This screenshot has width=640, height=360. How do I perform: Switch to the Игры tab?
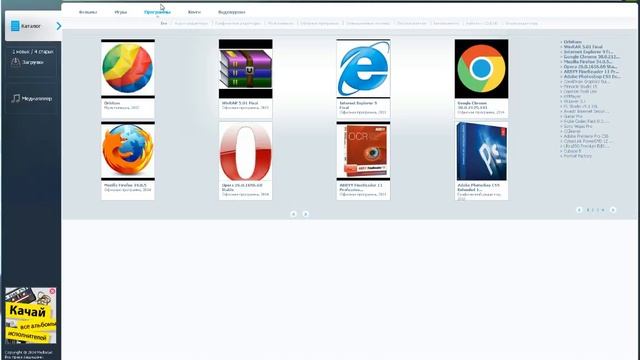[121, 12]
